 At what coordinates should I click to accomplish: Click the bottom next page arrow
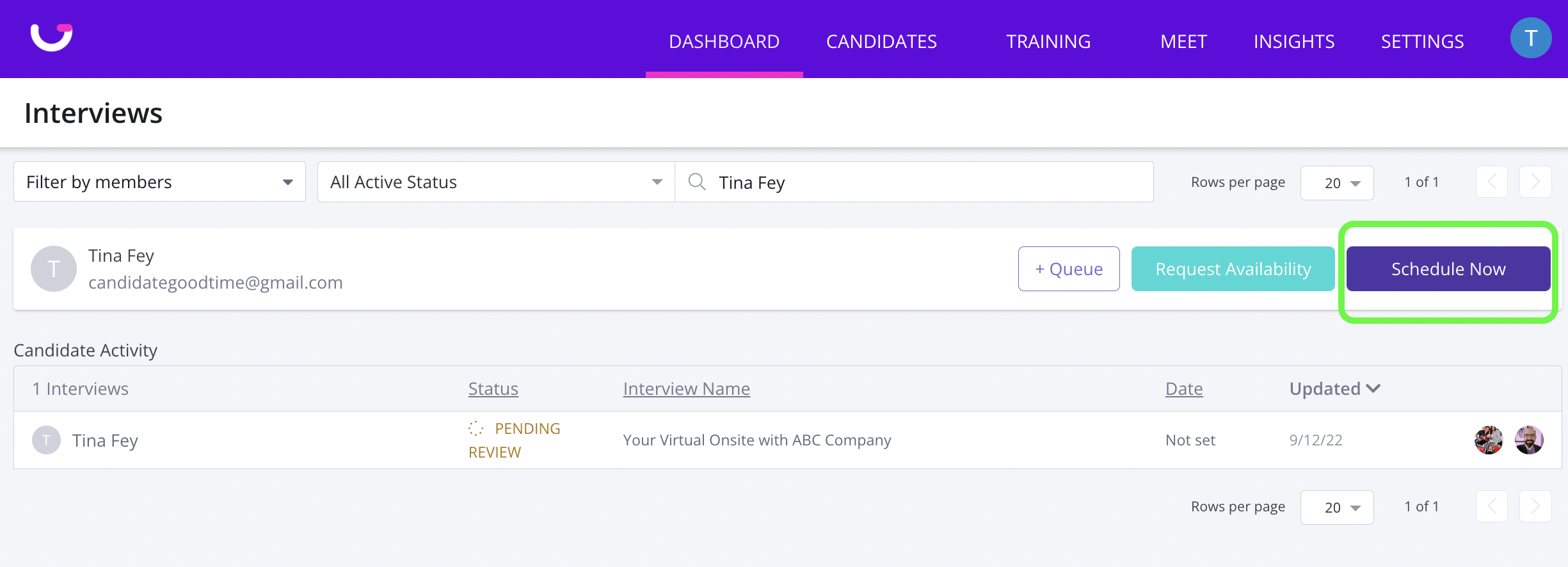[x=1535, y=507]
